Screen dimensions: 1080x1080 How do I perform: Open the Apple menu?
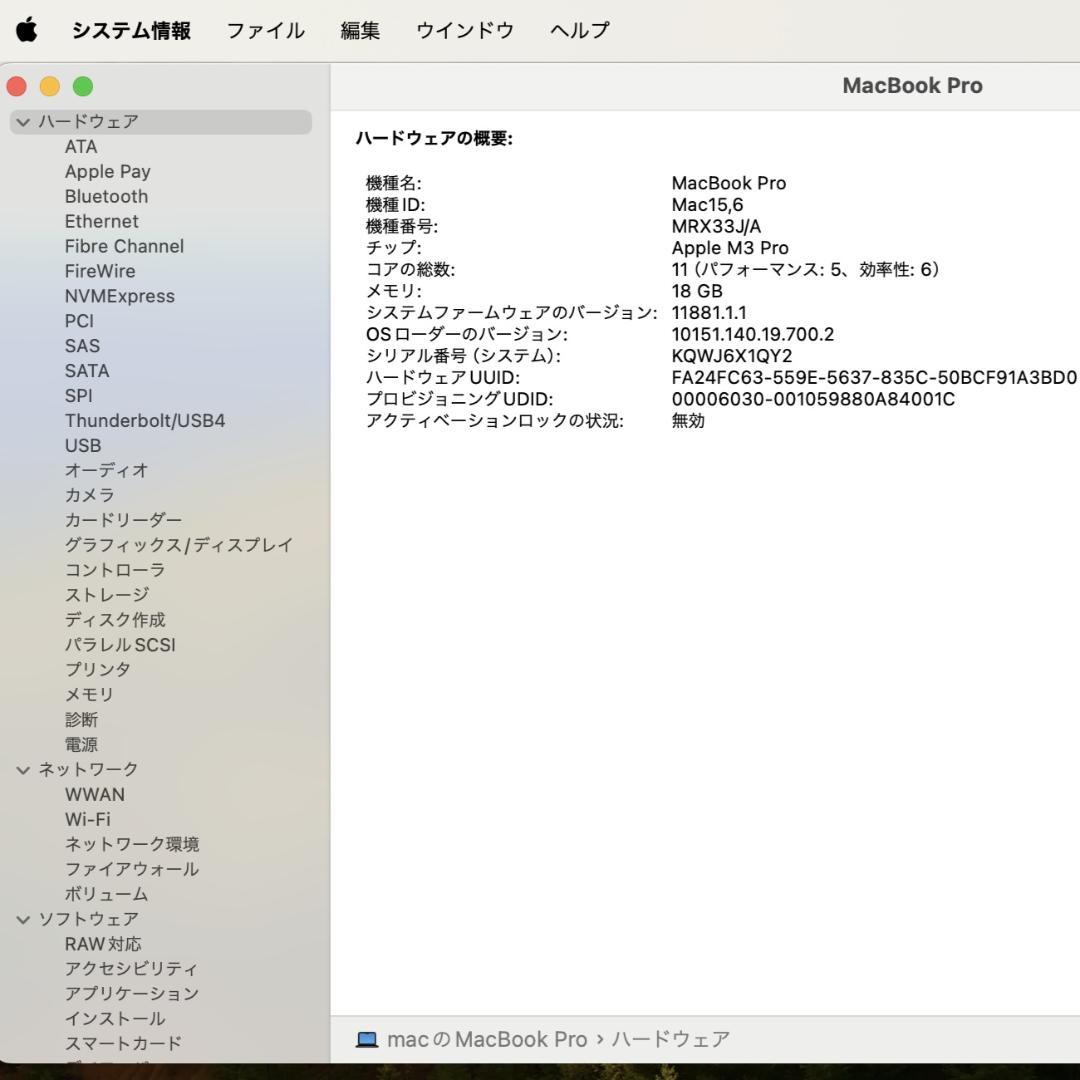[27, 30]
